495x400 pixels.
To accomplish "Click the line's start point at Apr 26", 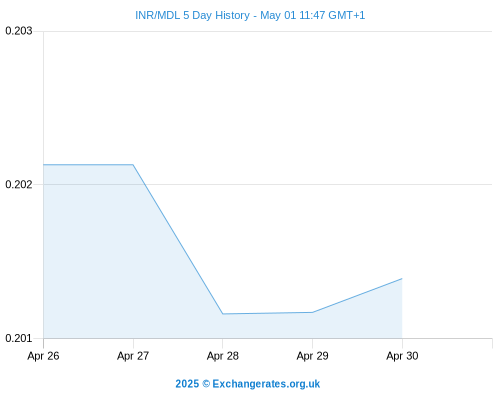I will click(x=44, y=164).
